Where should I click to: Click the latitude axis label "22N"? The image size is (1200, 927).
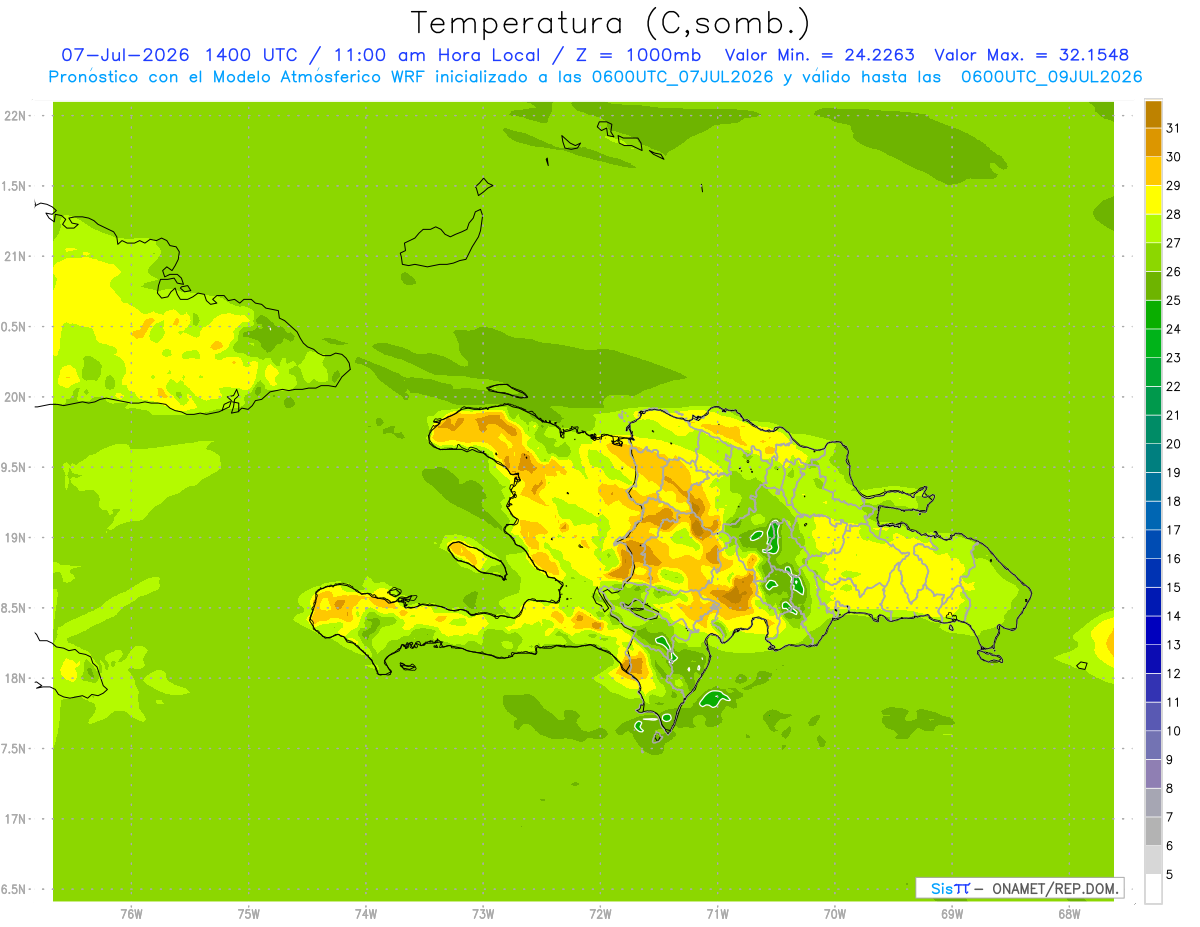coord(15,116)
